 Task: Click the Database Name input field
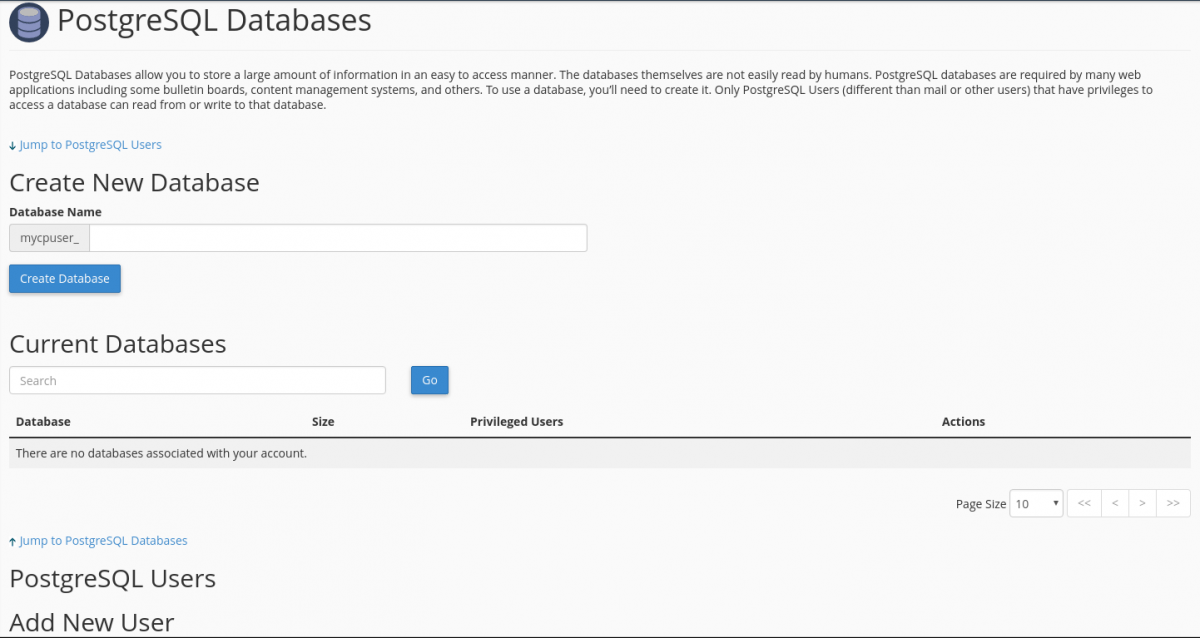pyautogui.click(x=338, y=237)
